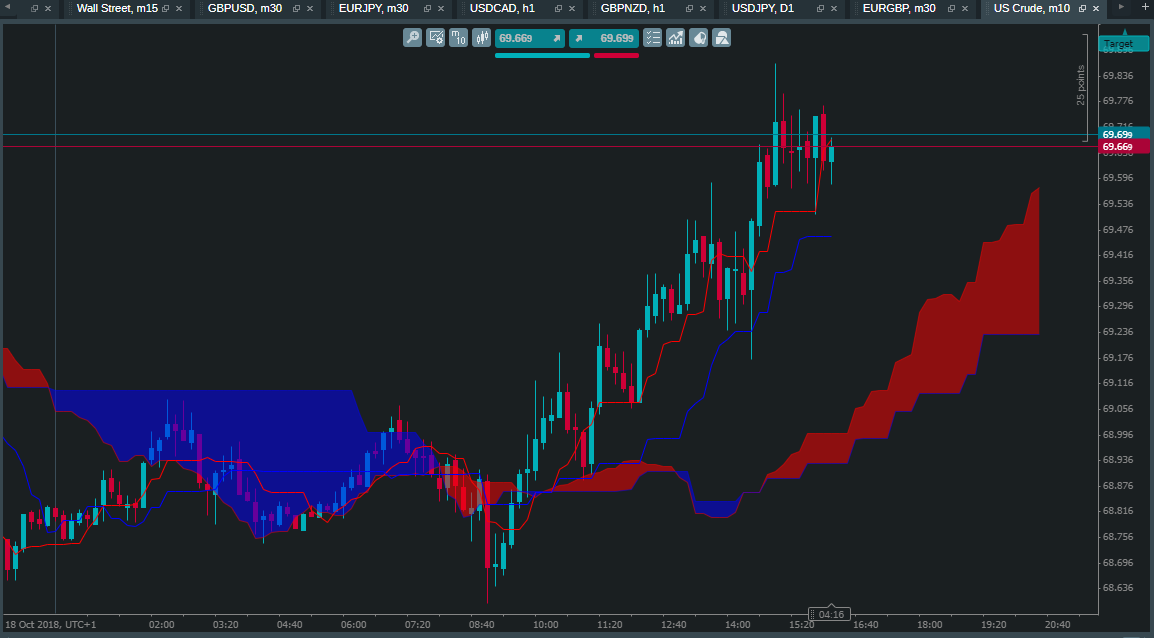The height and width of the screenshot is (638, 1154).
Task: Pop out the US Crude chart via detach icon
Action: [1082, 8]
